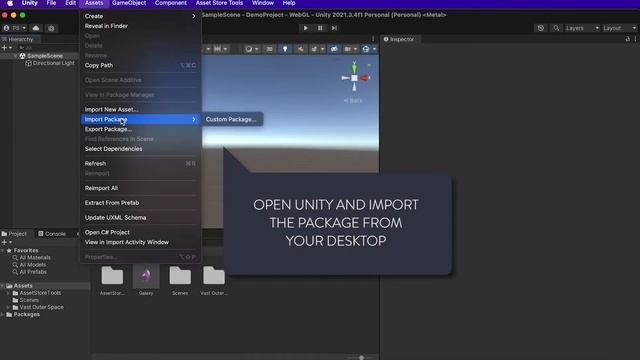The image size is (640, 360).
Task: Open the Layers dropdown
Action: point(582,28)
